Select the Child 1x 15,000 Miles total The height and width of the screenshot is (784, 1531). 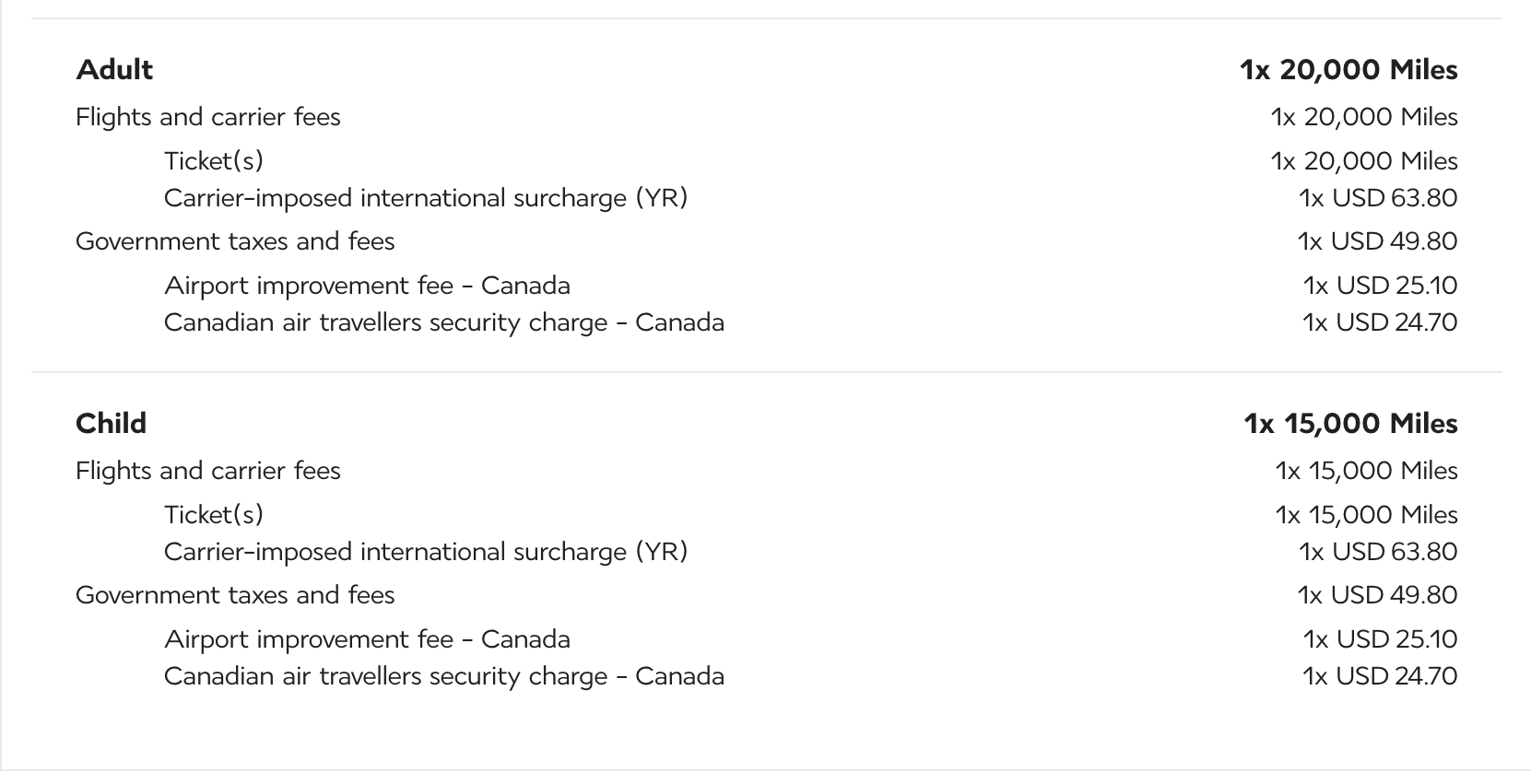pos(1349,424)
